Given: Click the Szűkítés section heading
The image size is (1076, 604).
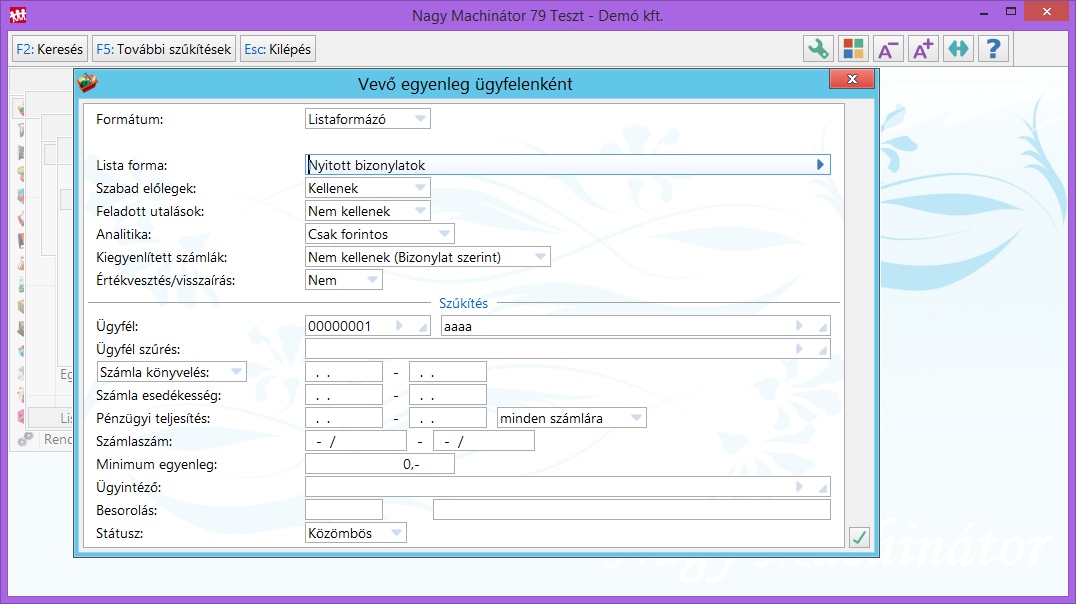Looking at the screenshot, I should coord(463,303).
